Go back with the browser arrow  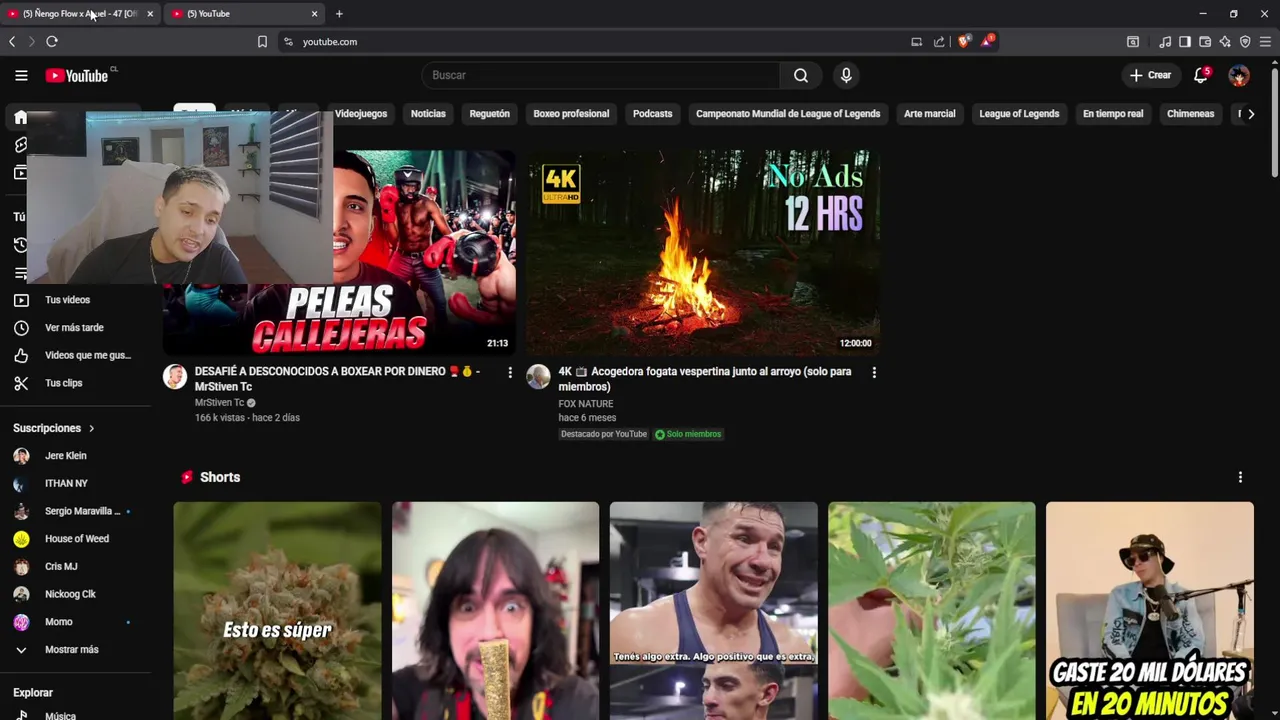tap(12, 41)
